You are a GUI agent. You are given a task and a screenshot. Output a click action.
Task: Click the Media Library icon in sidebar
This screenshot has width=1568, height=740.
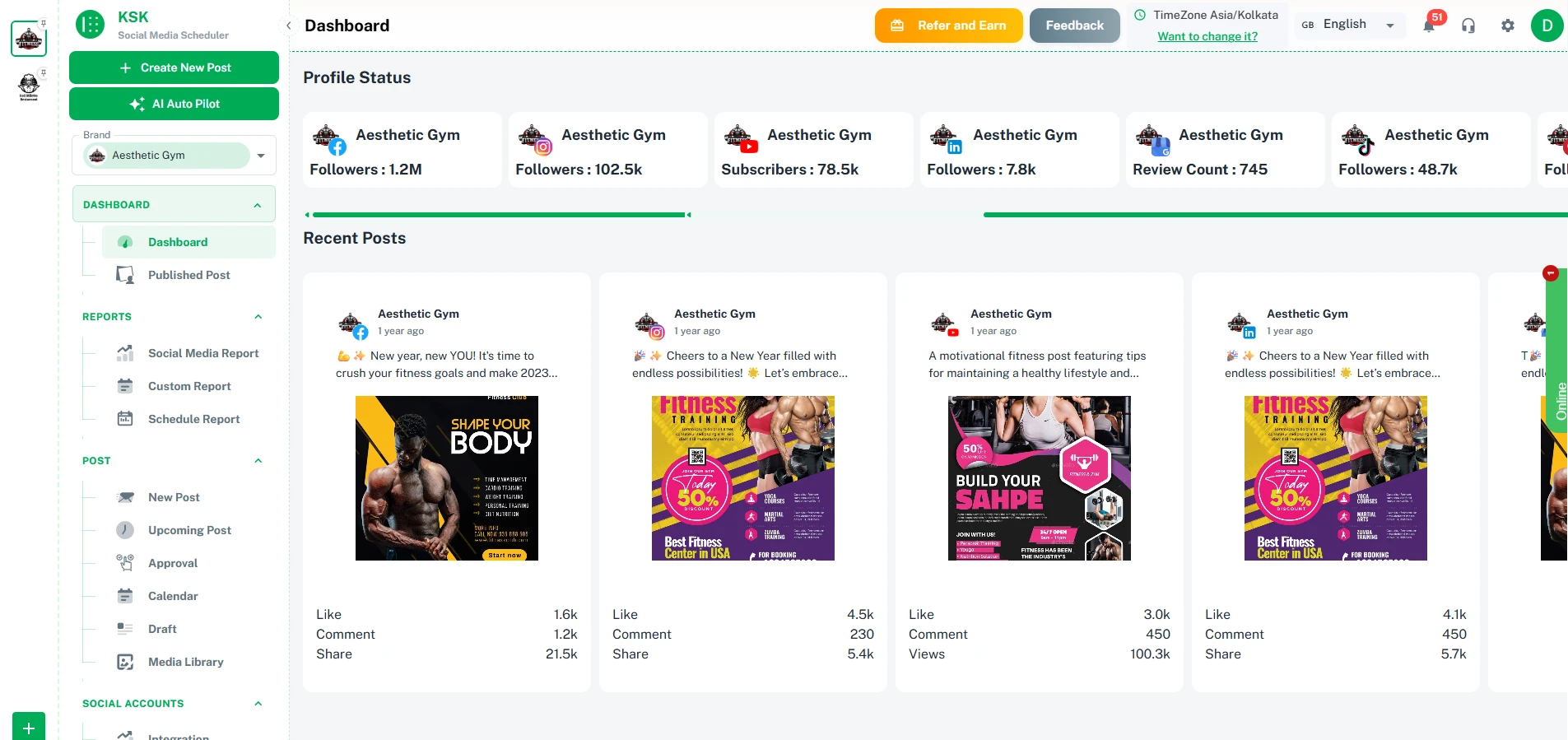(x=125, y=662)
